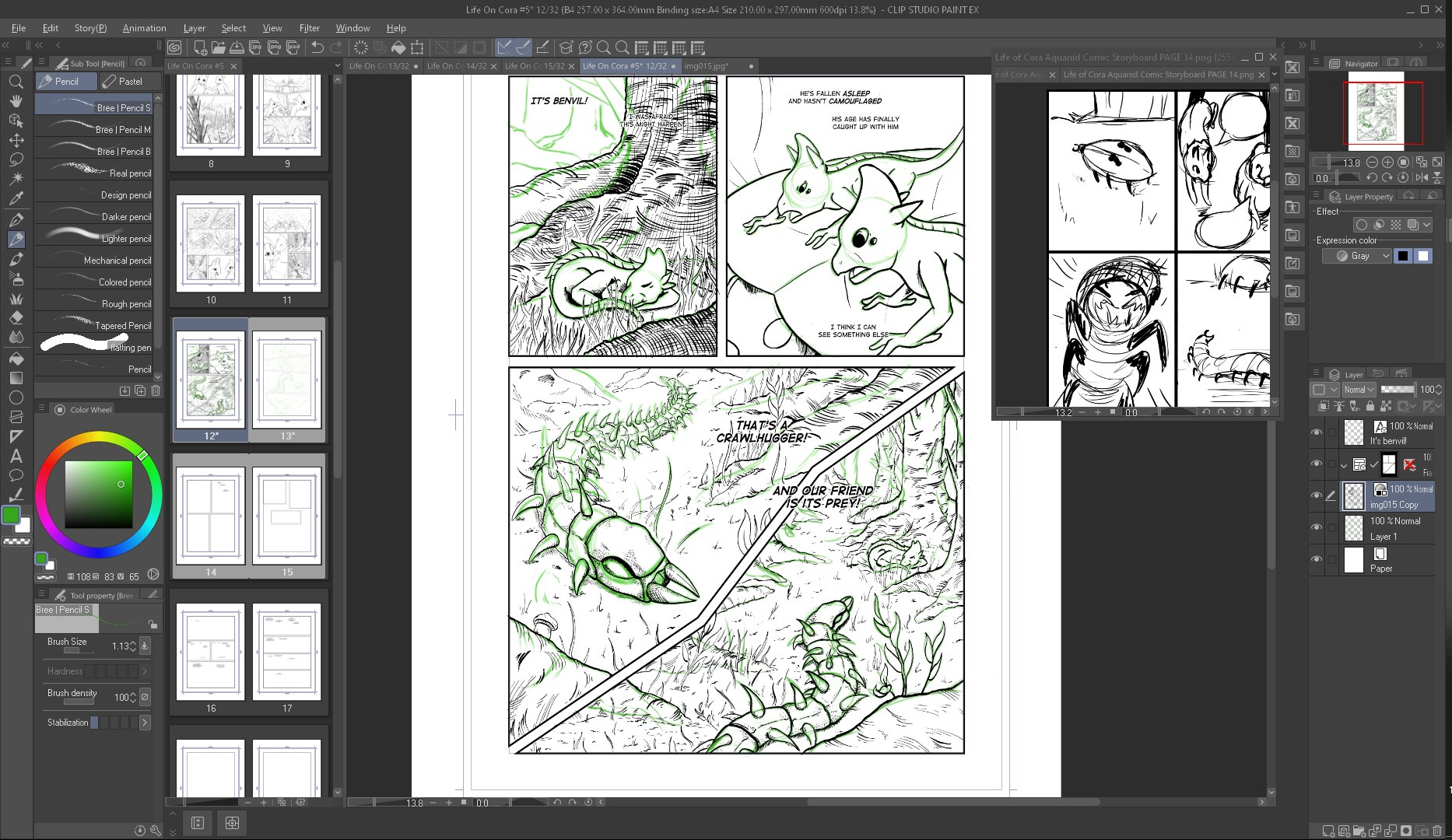Open the Animation menu
Viewport: 1452px width, 840px height.
[x=144, y=28]
